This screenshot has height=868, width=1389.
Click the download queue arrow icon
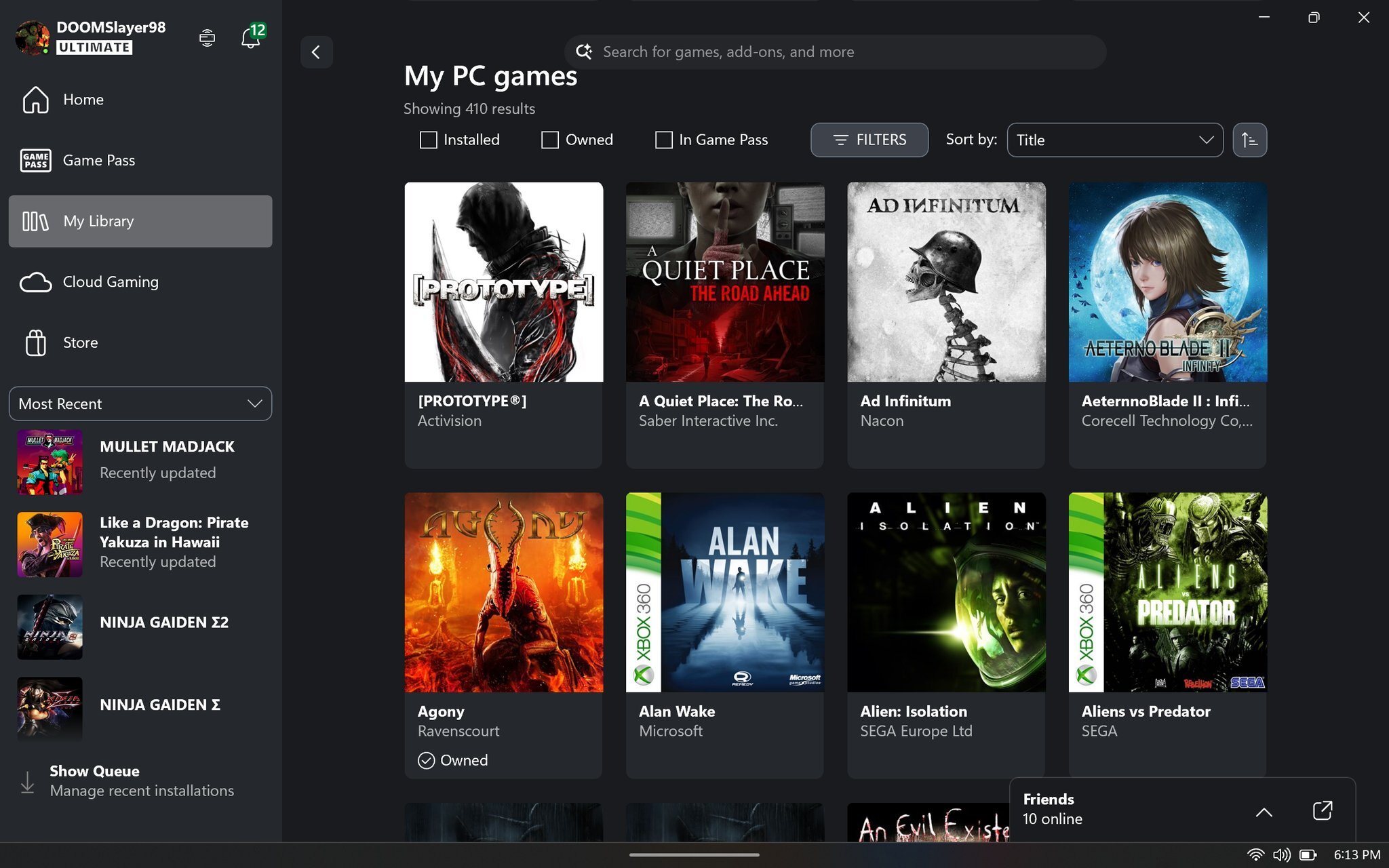coord(27,781)
